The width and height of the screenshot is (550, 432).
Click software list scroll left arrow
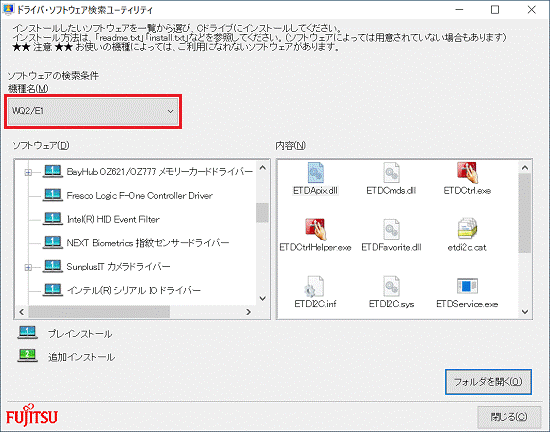tap(22, 312)
